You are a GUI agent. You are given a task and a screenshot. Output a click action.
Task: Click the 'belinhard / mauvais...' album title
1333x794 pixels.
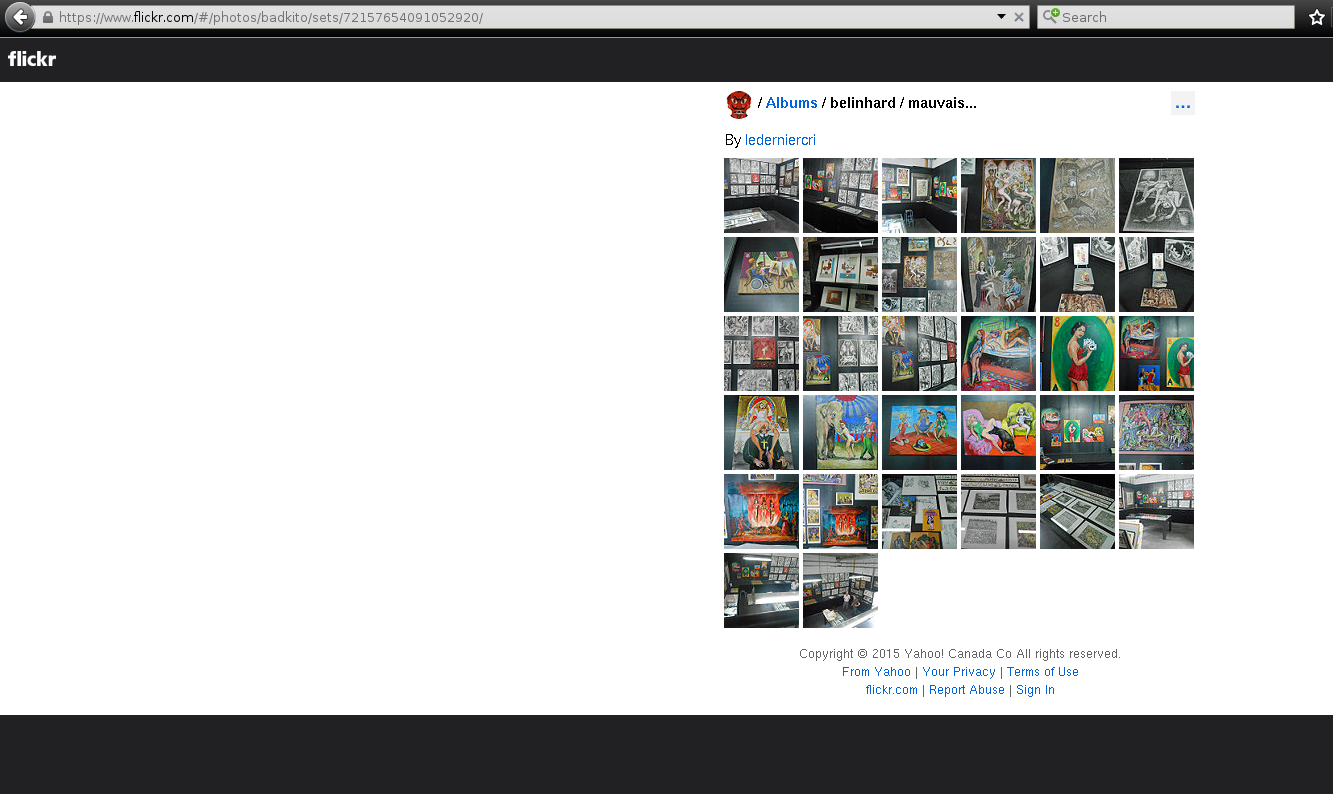click(x=903, y=103)
